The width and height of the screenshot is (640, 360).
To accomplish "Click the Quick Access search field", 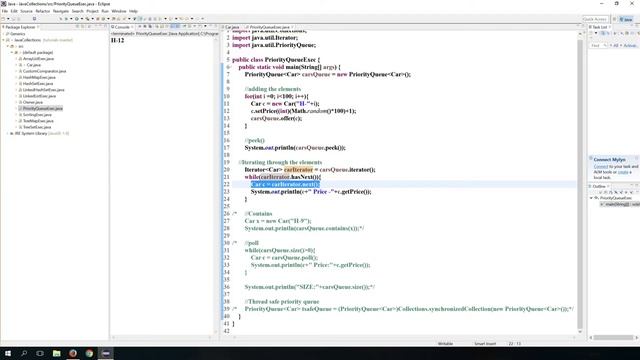I will [x=595, y=19].
